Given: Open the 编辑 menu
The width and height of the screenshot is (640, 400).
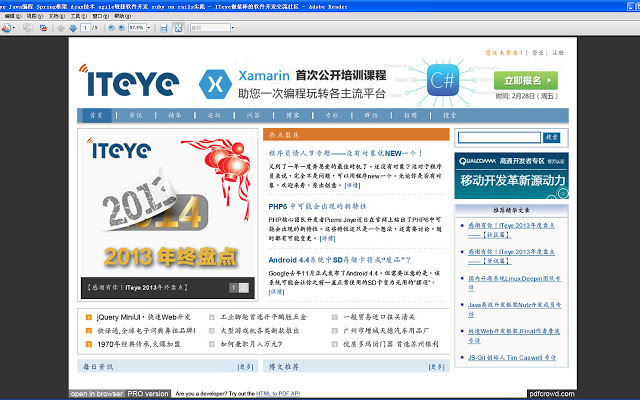Looking at the screenshot, I should coord(12,16).
